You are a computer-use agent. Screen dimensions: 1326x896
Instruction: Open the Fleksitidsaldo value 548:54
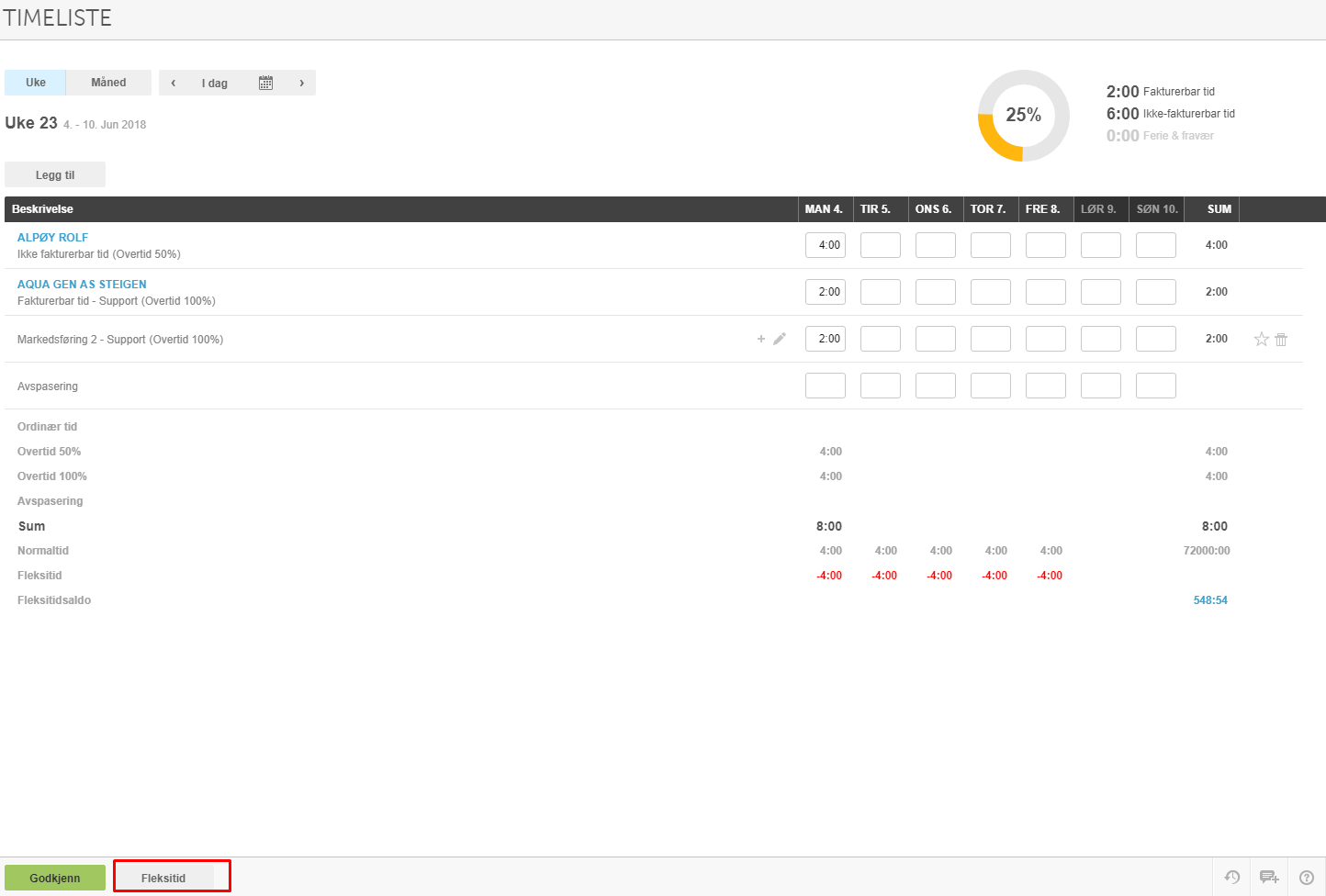point(1210,600)
